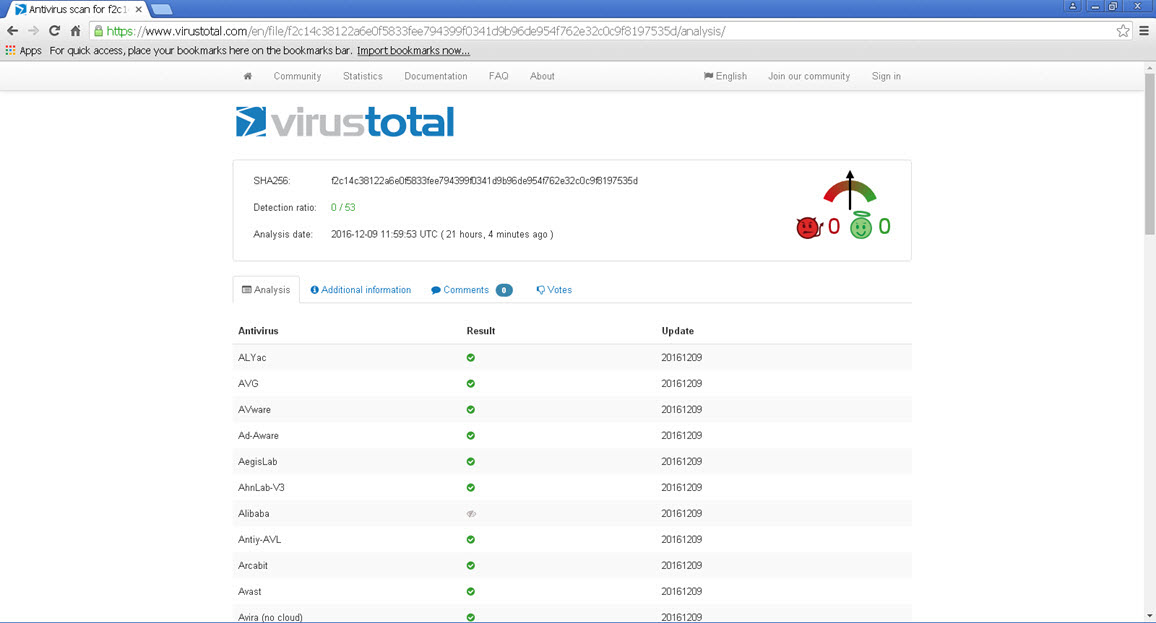This screenshot has height=623, width=1156.
Task: Open the browser home page icon
Action: pyautogui.click(x=75, y=31)
